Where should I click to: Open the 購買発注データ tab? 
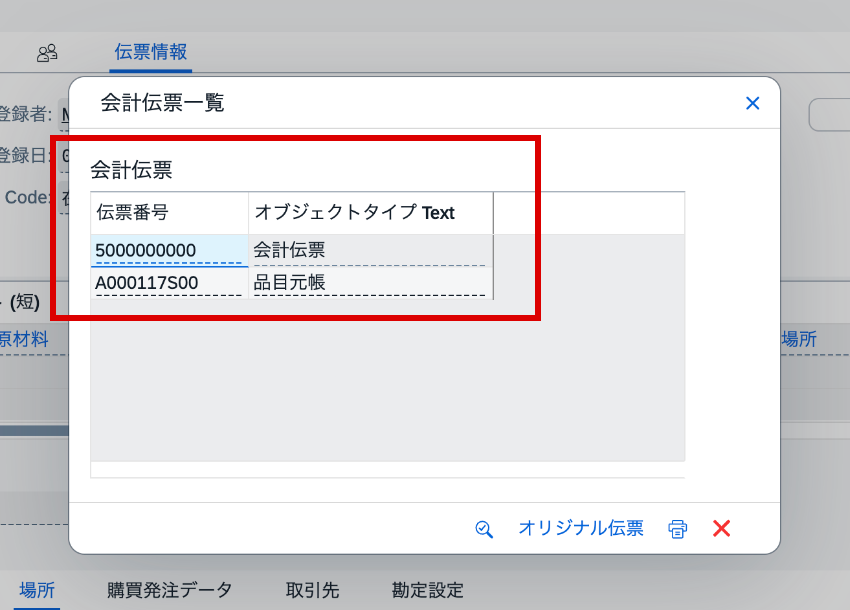pos(170,590)
